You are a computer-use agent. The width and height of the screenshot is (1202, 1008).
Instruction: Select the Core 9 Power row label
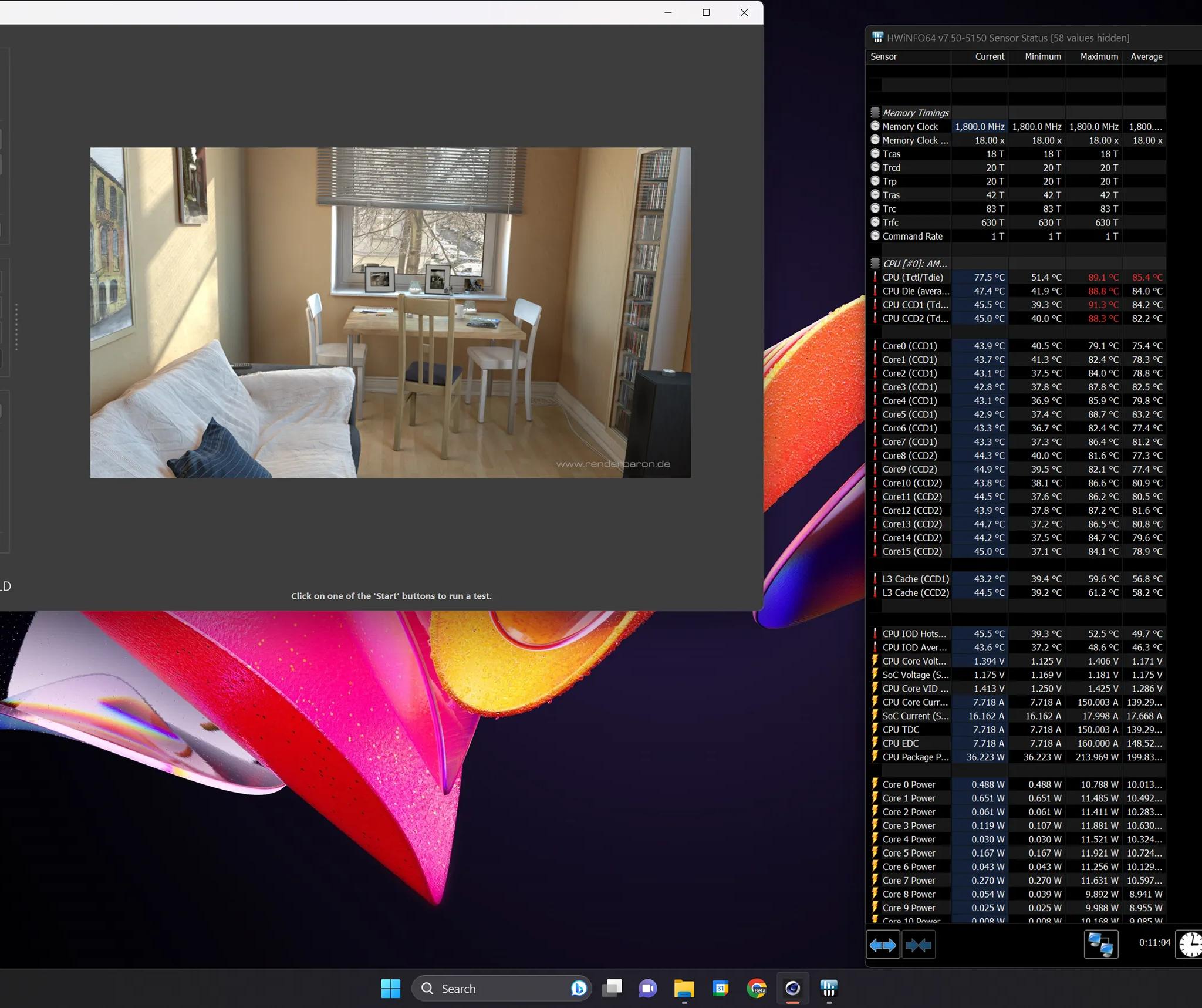(909, 908)
